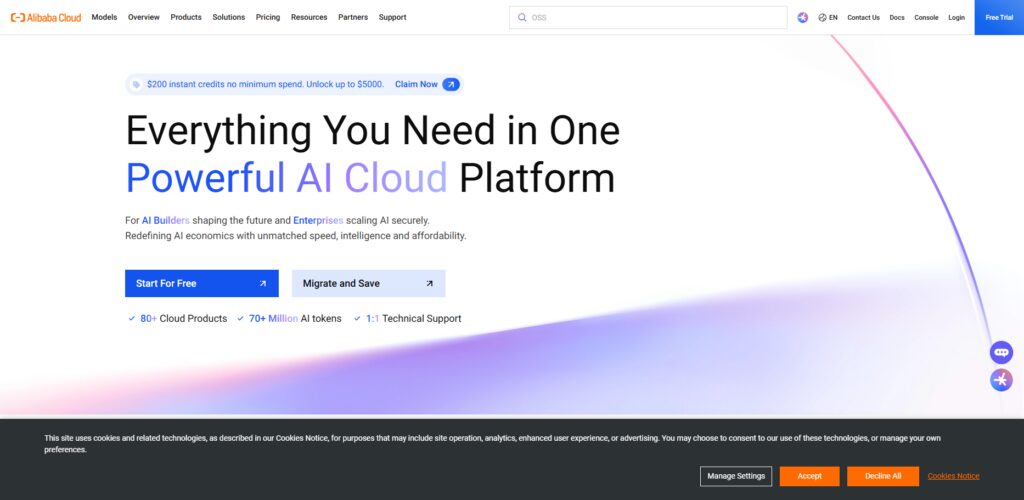Open the Support menu
Screen dimensions: 1024x500
click(x=392, y=18)
